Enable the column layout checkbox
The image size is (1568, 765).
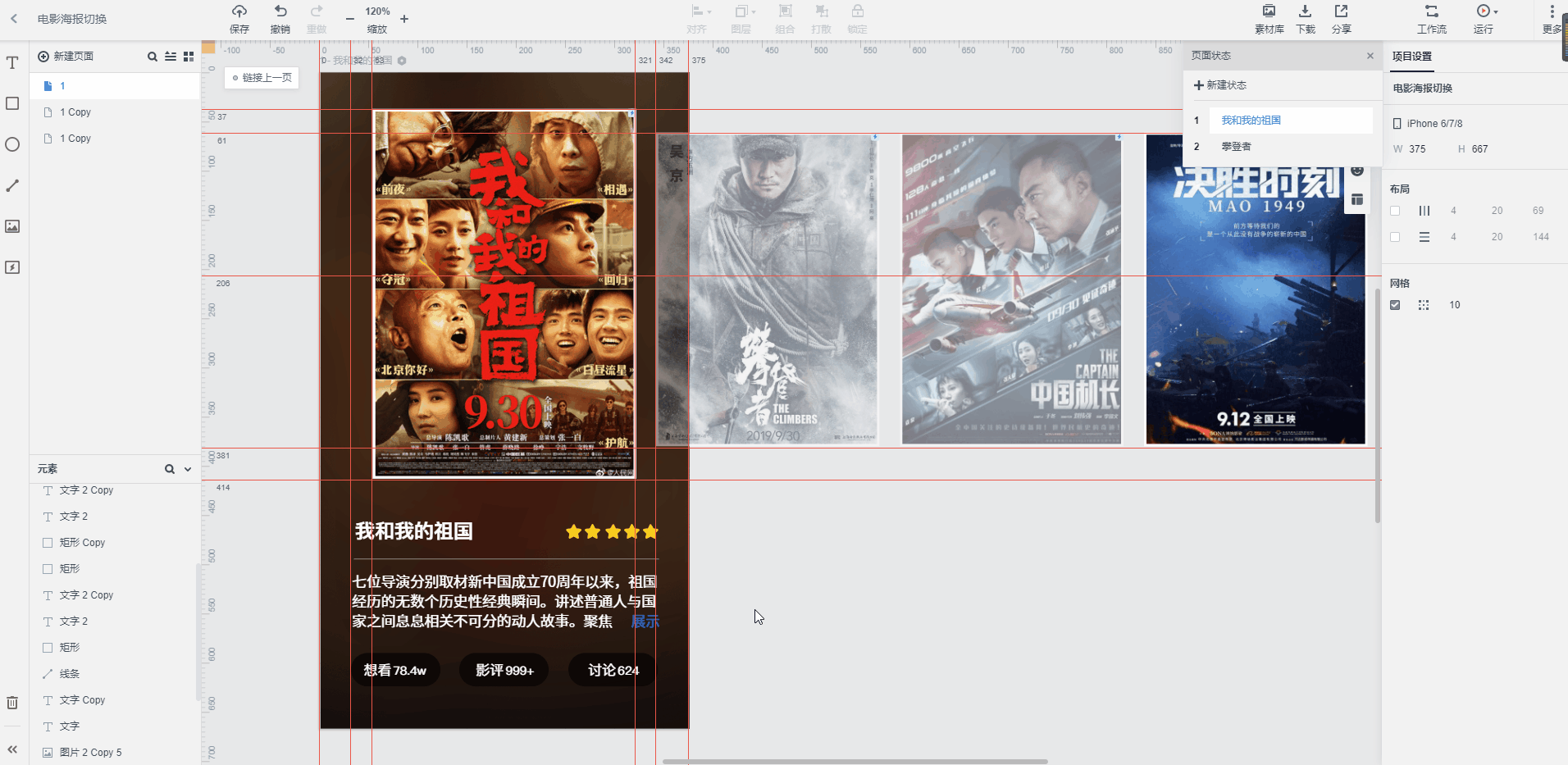(1395, 211)
